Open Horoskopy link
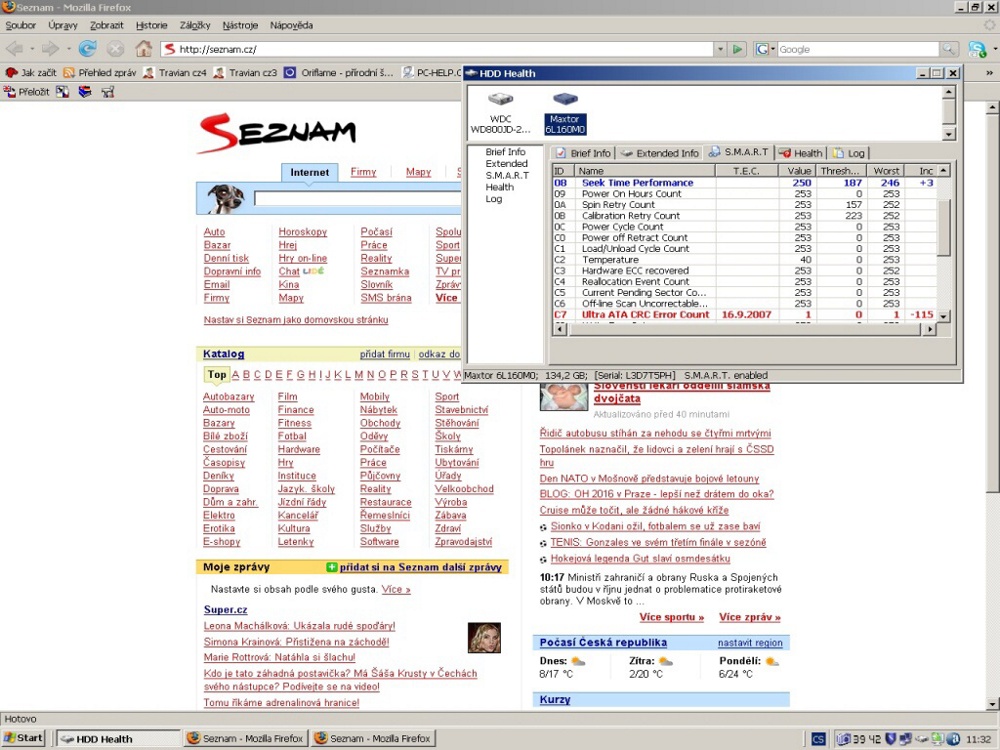This screenshot has width=1000, height=750. click(302, 232)
